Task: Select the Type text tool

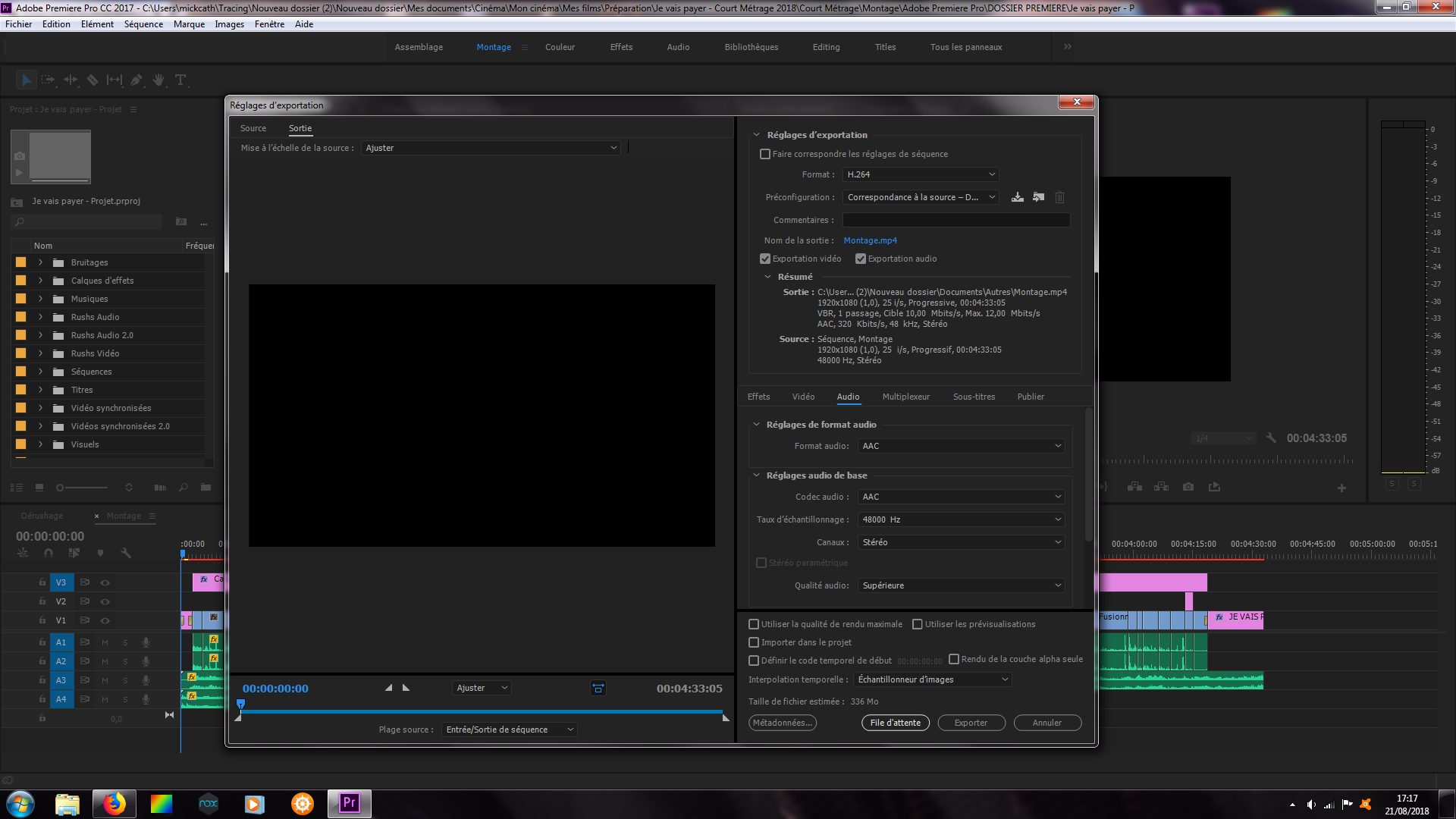Action: [x=180, y=80]
